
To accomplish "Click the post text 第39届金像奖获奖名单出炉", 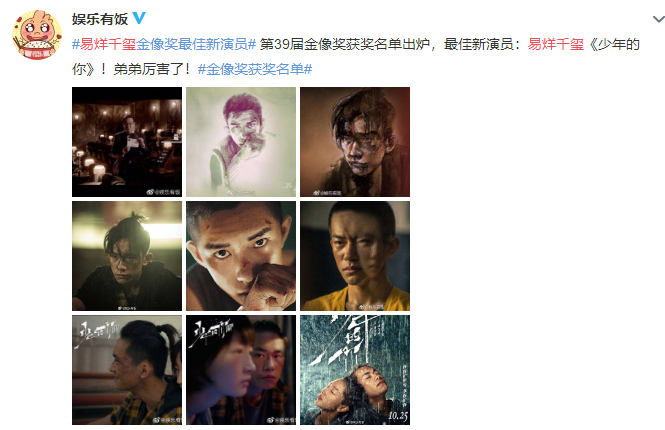I will (345, 44).
